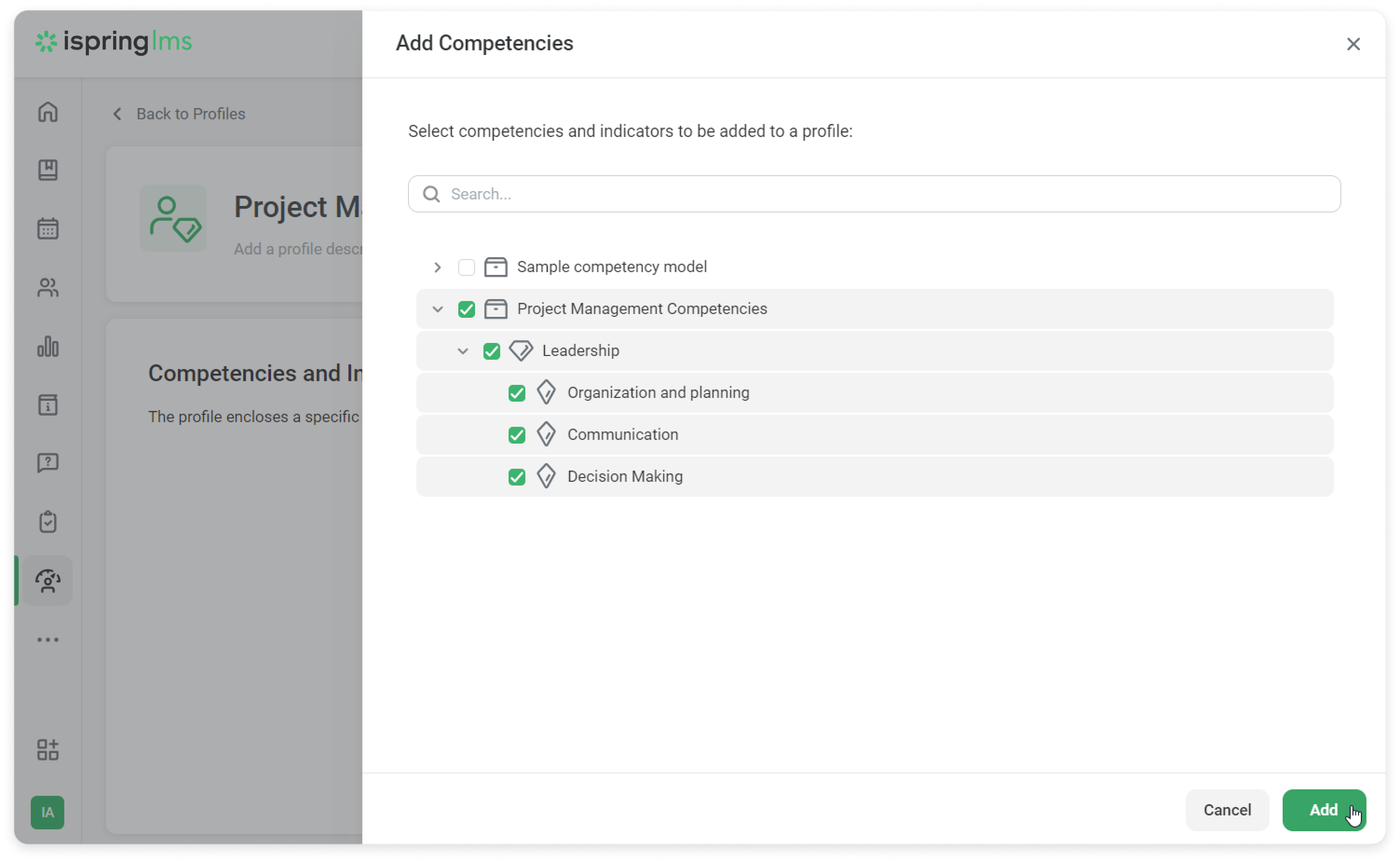The image size is (1400, 862).
Task: Uncheck the Communication indicator checkbox
Action: 516,435
